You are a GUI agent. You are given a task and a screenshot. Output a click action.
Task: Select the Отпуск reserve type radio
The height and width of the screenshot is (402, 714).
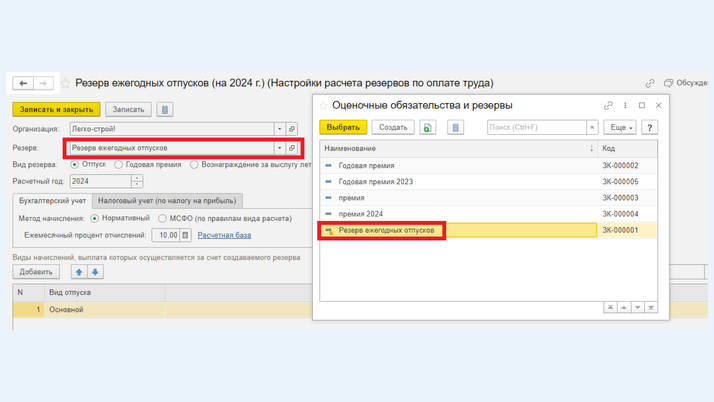point(74,164)
